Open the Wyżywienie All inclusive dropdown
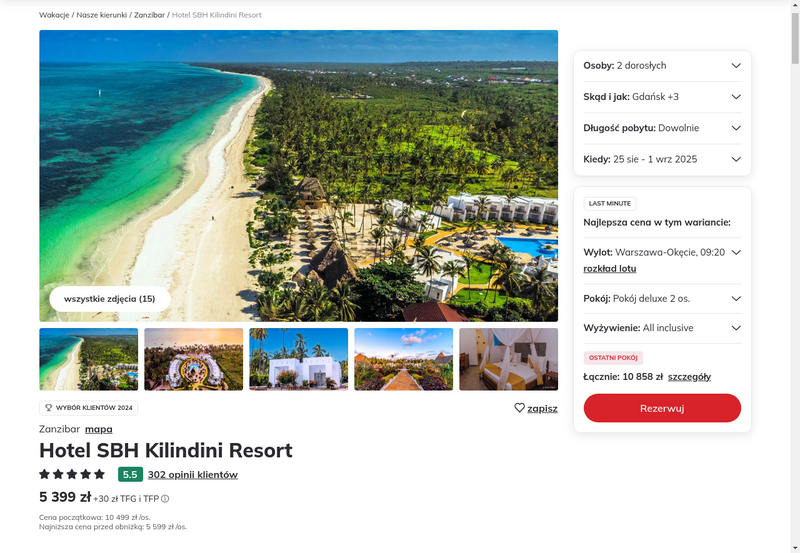 click(x=662, y=328)
